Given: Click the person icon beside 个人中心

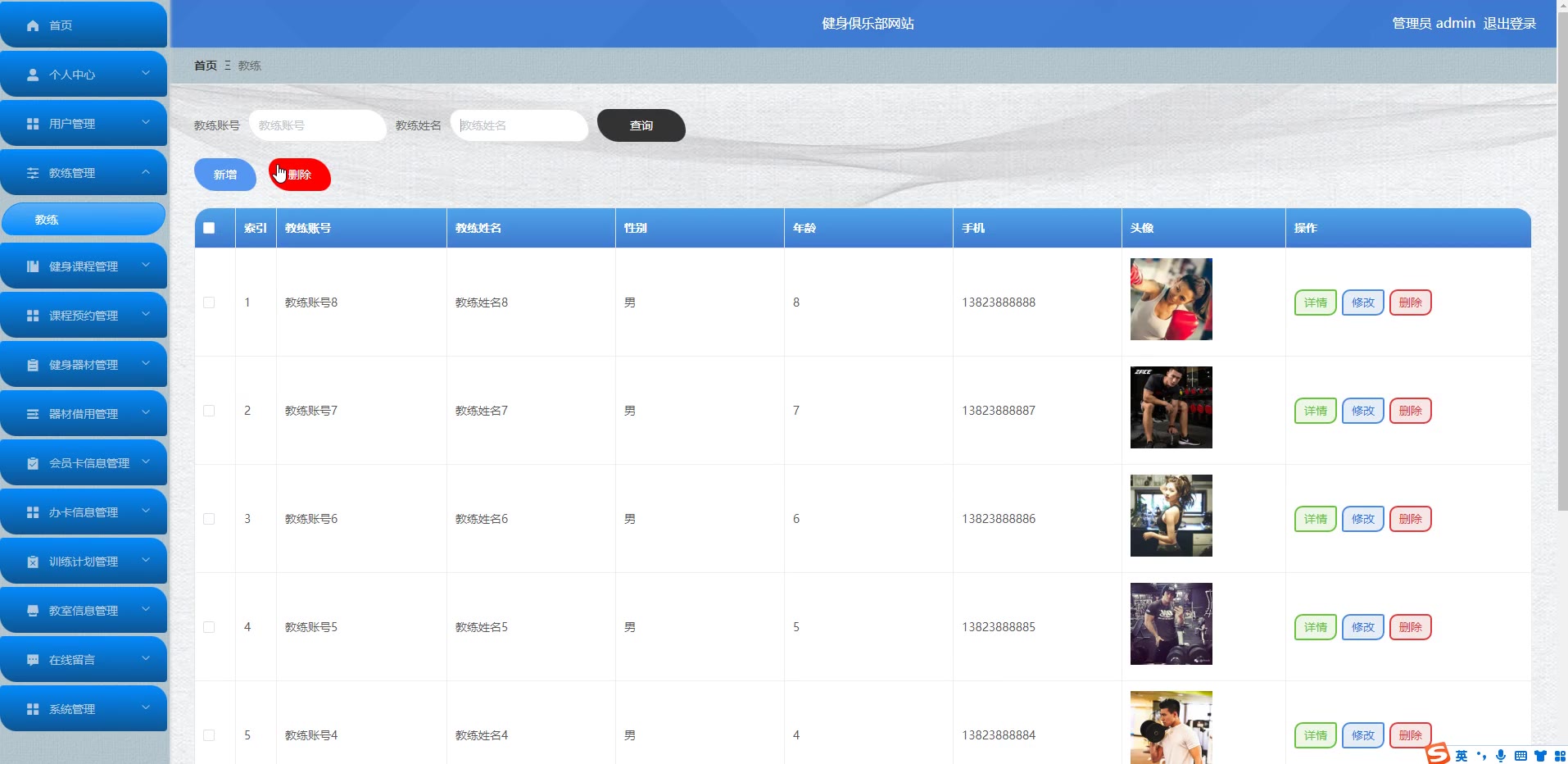Looking at the screenshot, I should 33,75.
